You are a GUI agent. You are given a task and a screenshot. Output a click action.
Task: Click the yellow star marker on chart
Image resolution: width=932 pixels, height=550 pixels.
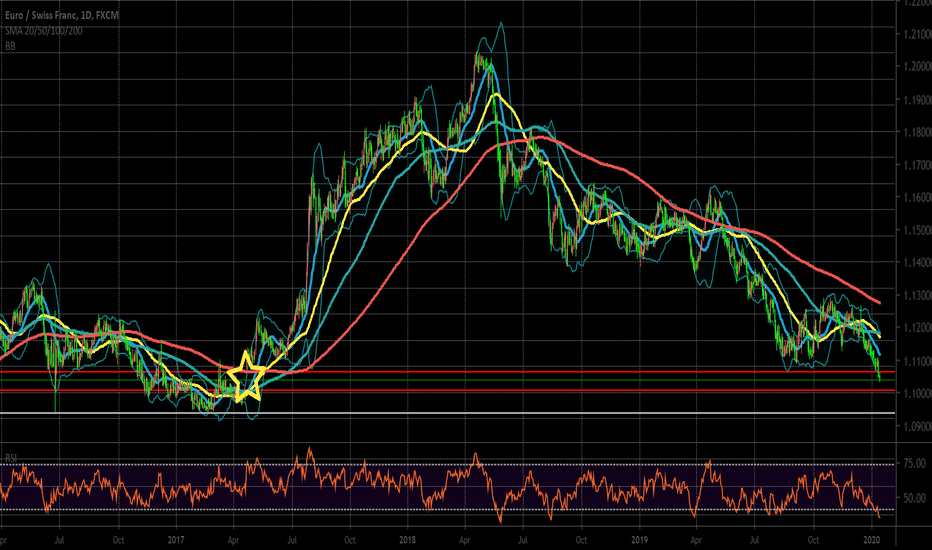pos(246,379)
